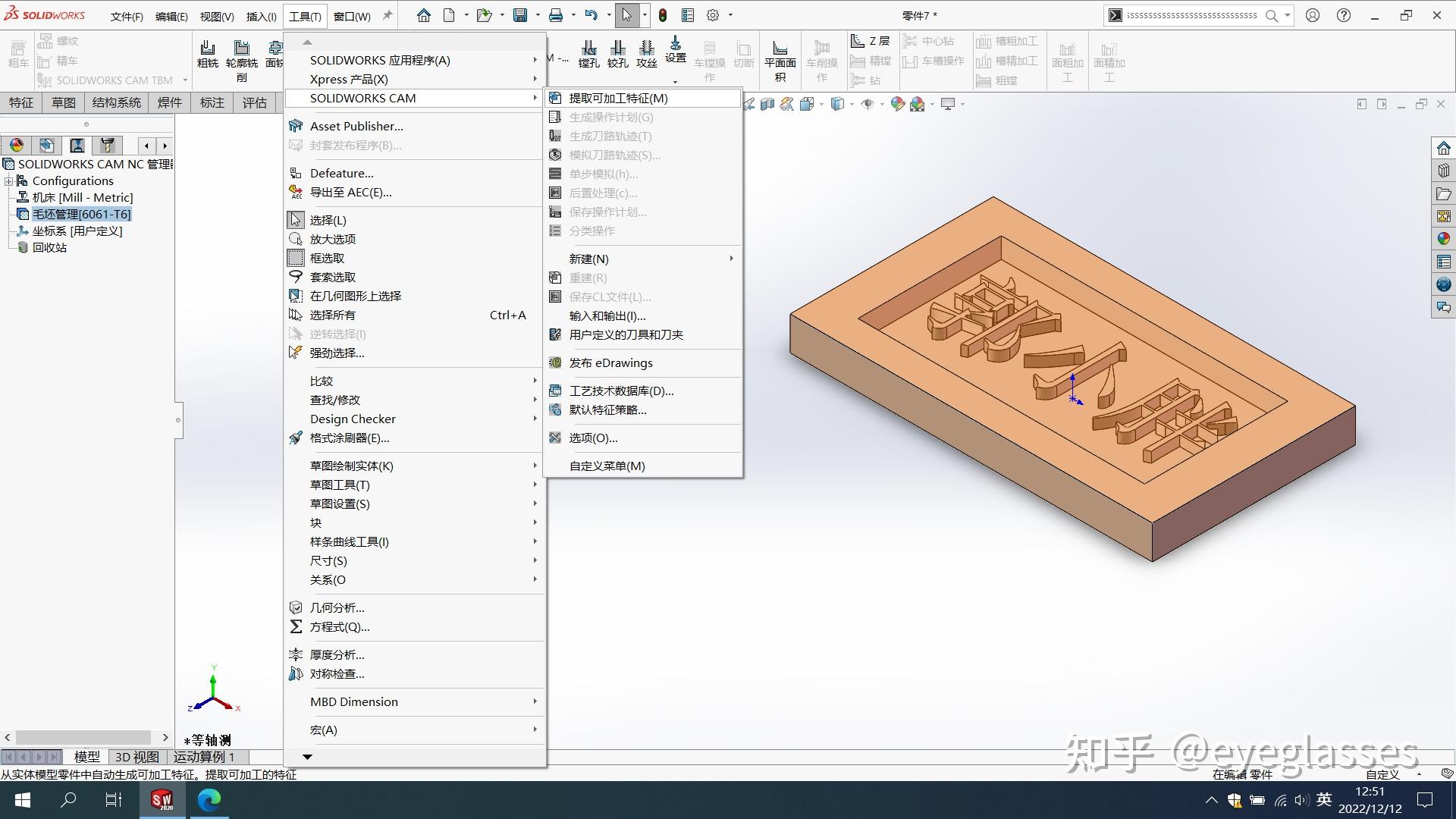Switch to the 草图 sketch tab
This screenshot has height=819, width=1456.
63,102
